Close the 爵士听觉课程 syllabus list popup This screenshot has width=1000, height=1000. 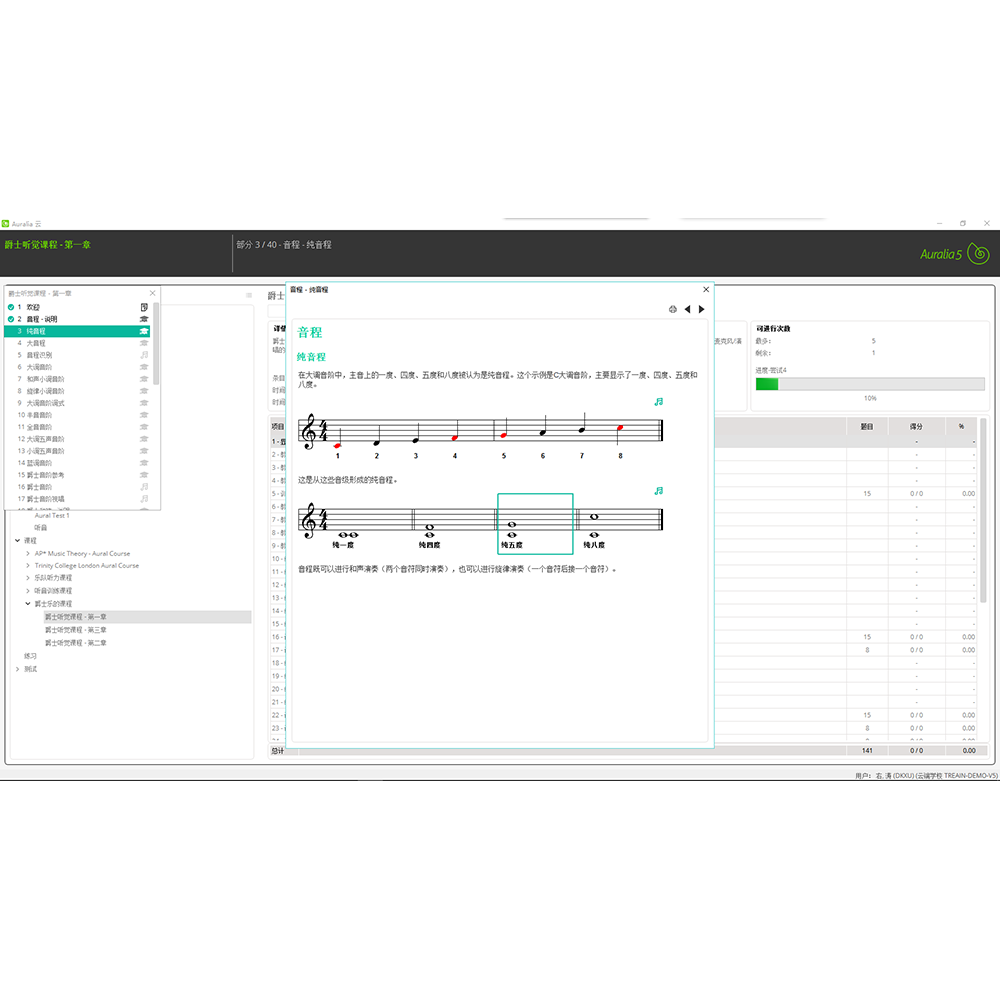pos(153,293)
